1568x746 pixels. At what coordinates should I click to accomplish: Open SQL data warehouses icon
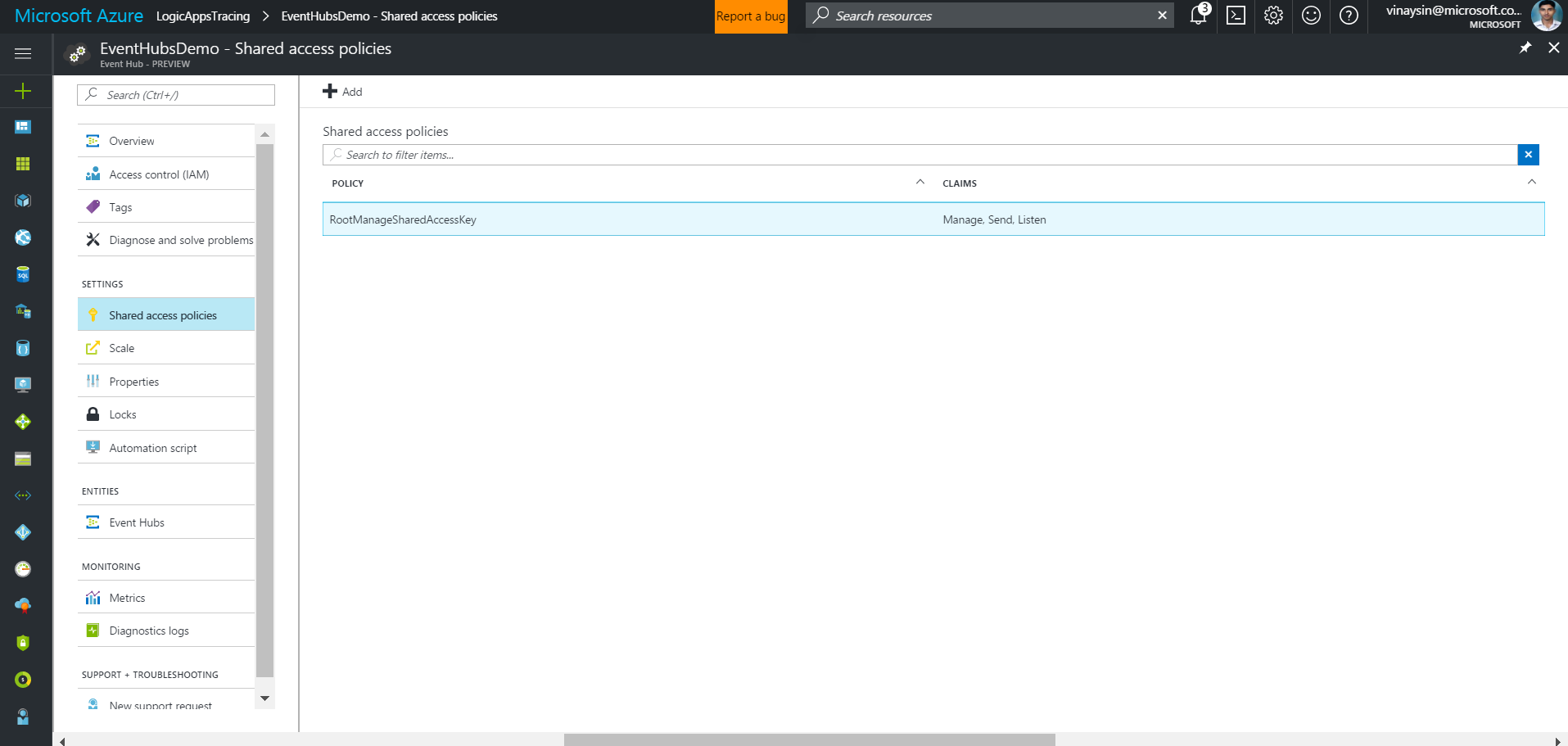(23, 311)
